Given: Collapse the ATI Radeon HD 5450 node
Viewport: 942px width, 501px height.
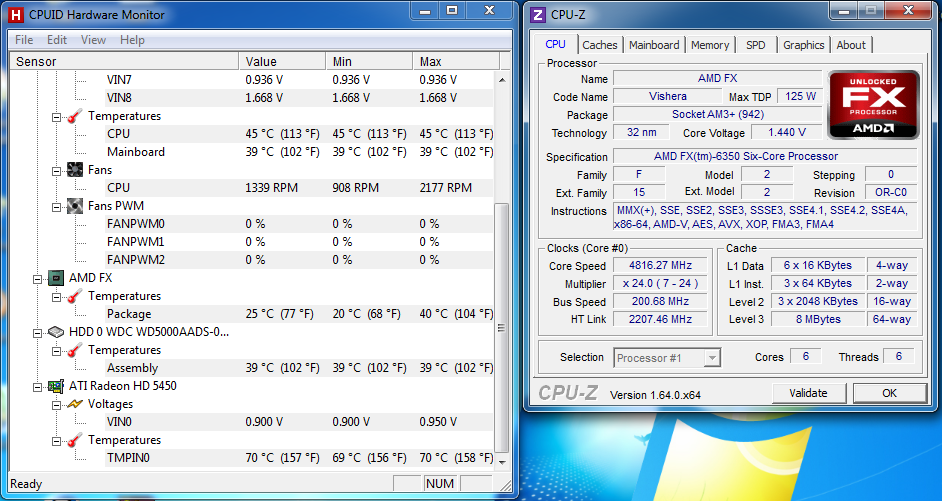Looking at the screenshot, I should [x=38, y=386].
